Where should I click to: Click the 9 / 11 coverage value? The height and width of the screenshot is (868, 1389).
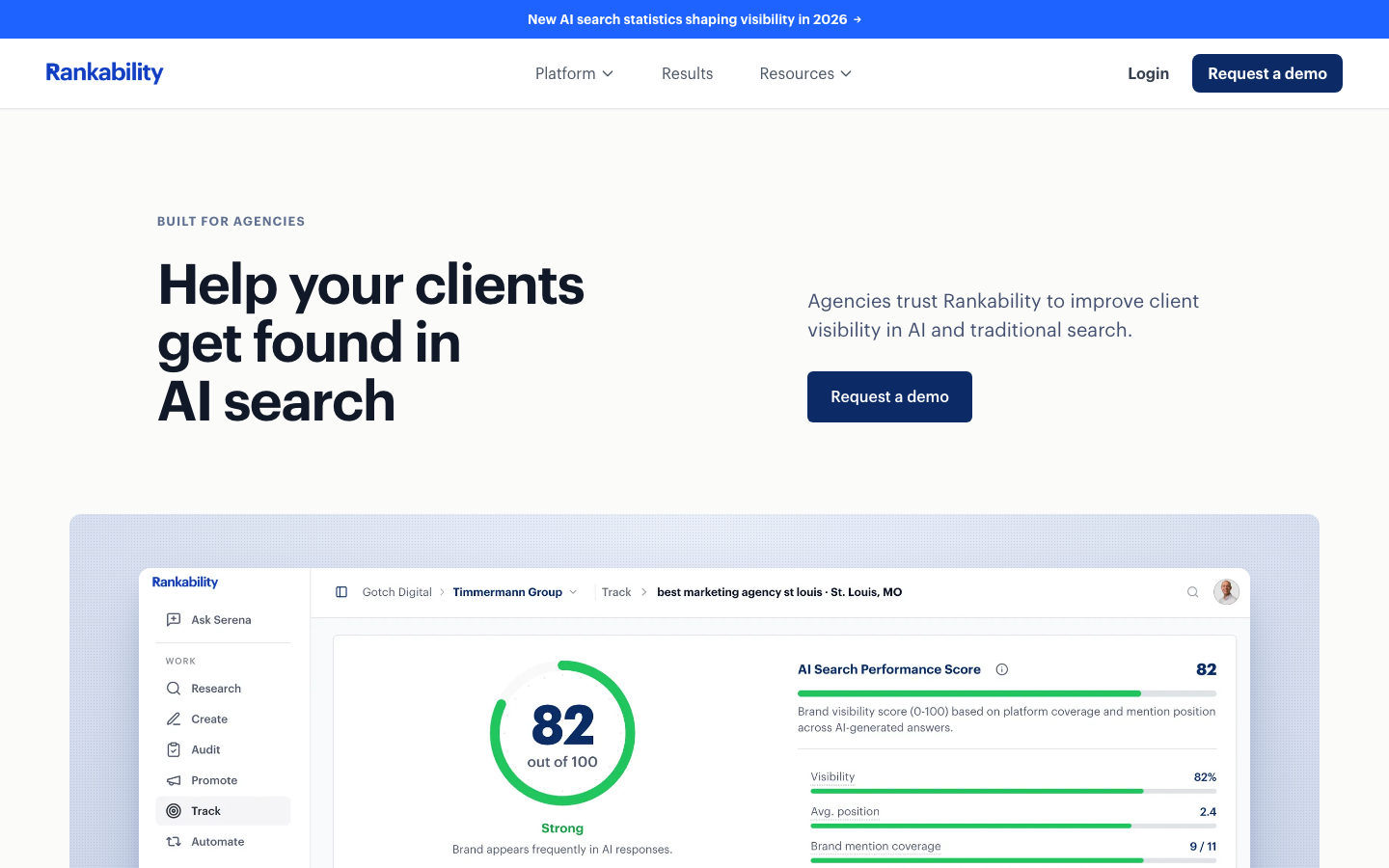click(x=1203, y=846)
